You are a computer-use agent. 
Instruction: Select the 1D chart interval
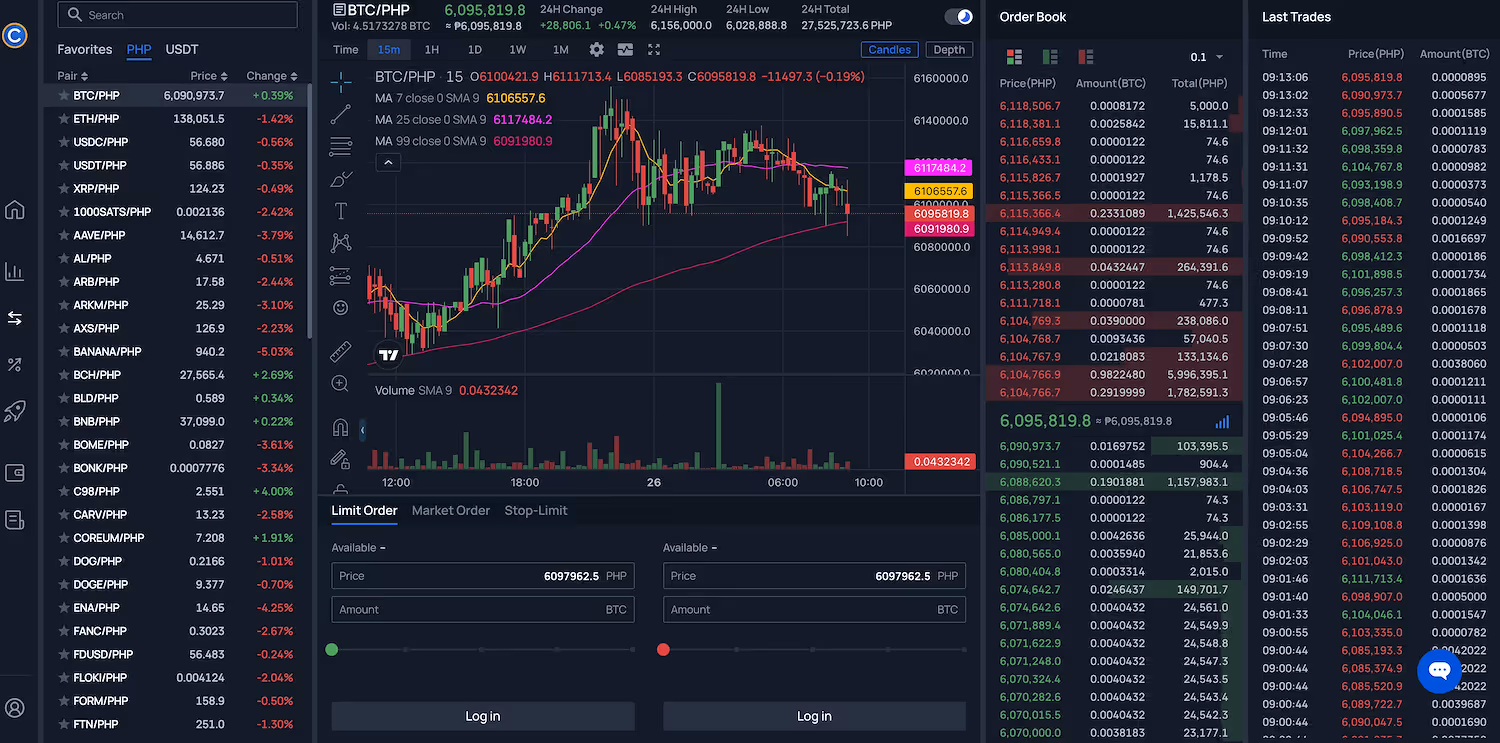(x=475, y=49)
